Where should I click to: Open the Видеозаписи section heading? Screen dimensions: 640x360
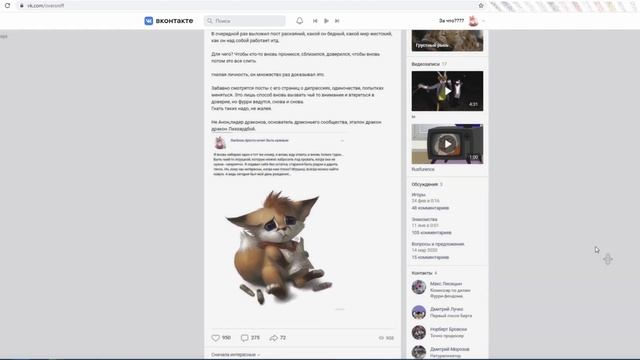[x=426, y=64]
